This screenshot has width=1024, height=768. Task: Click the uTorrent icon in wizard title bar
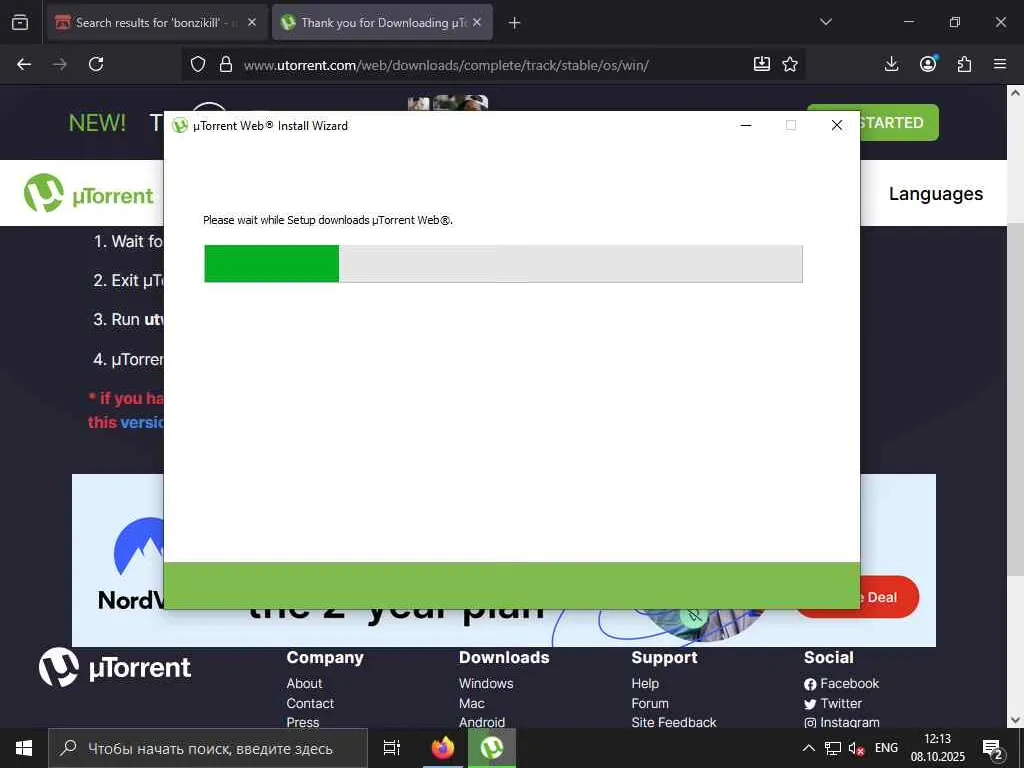(180, 125)
